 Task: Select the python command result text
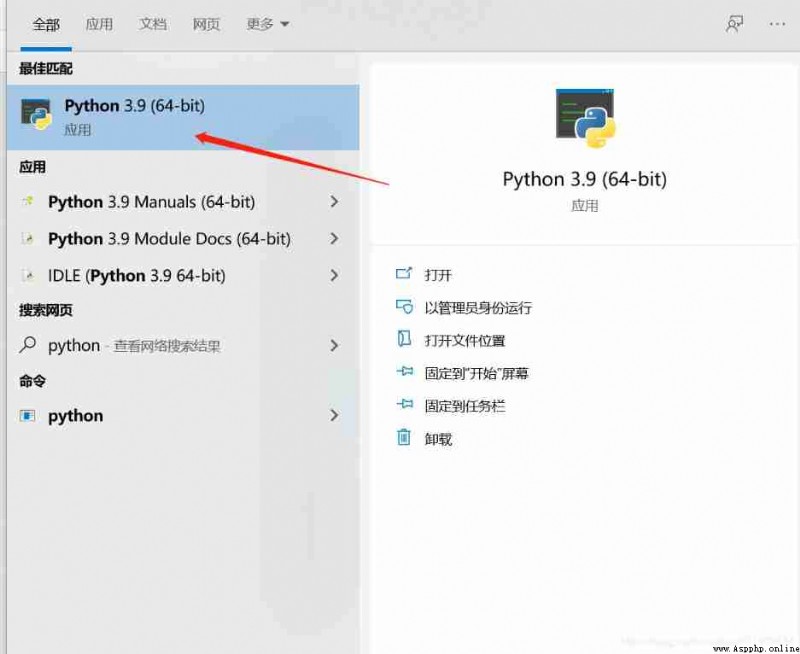(x=76, y=416)
